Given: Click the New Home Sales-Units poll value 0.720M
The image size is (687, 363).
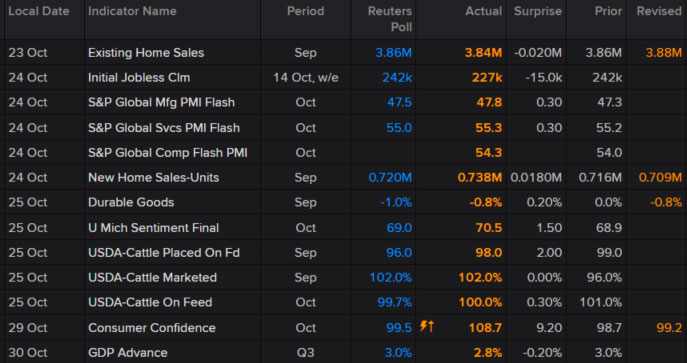Looking at the screenshot, I should point(390,177).
